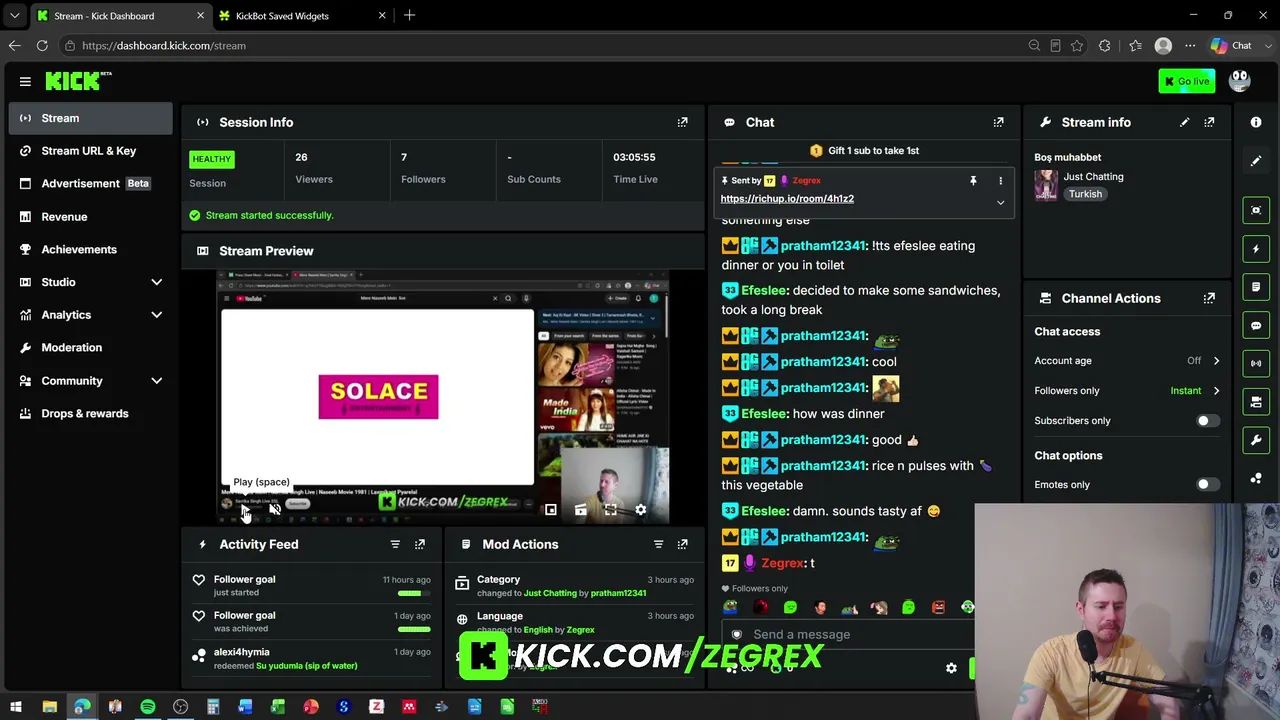Viewport: 1280px width, 720px height.
Task: Open chat settings gear icon
Action: [951, 668]
